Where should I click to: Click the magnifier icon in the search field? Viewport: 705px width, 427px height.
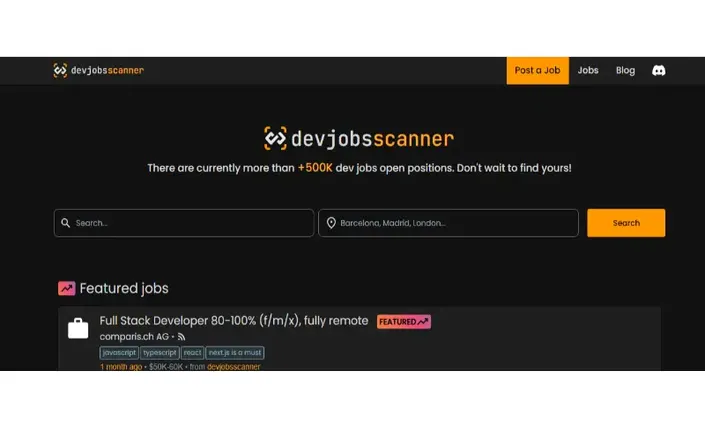tap(66, 223)
